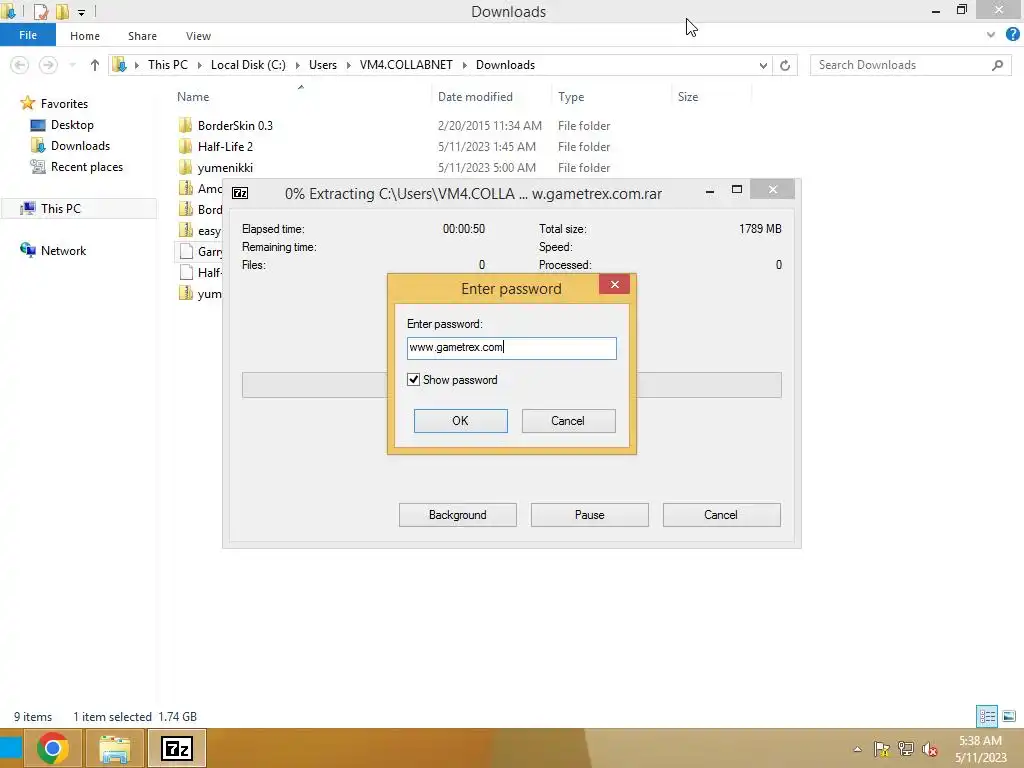Show hidden system tray icons
Viewport: 1024px width, 768px height.
pyautogui.click(x=857, y=749)
